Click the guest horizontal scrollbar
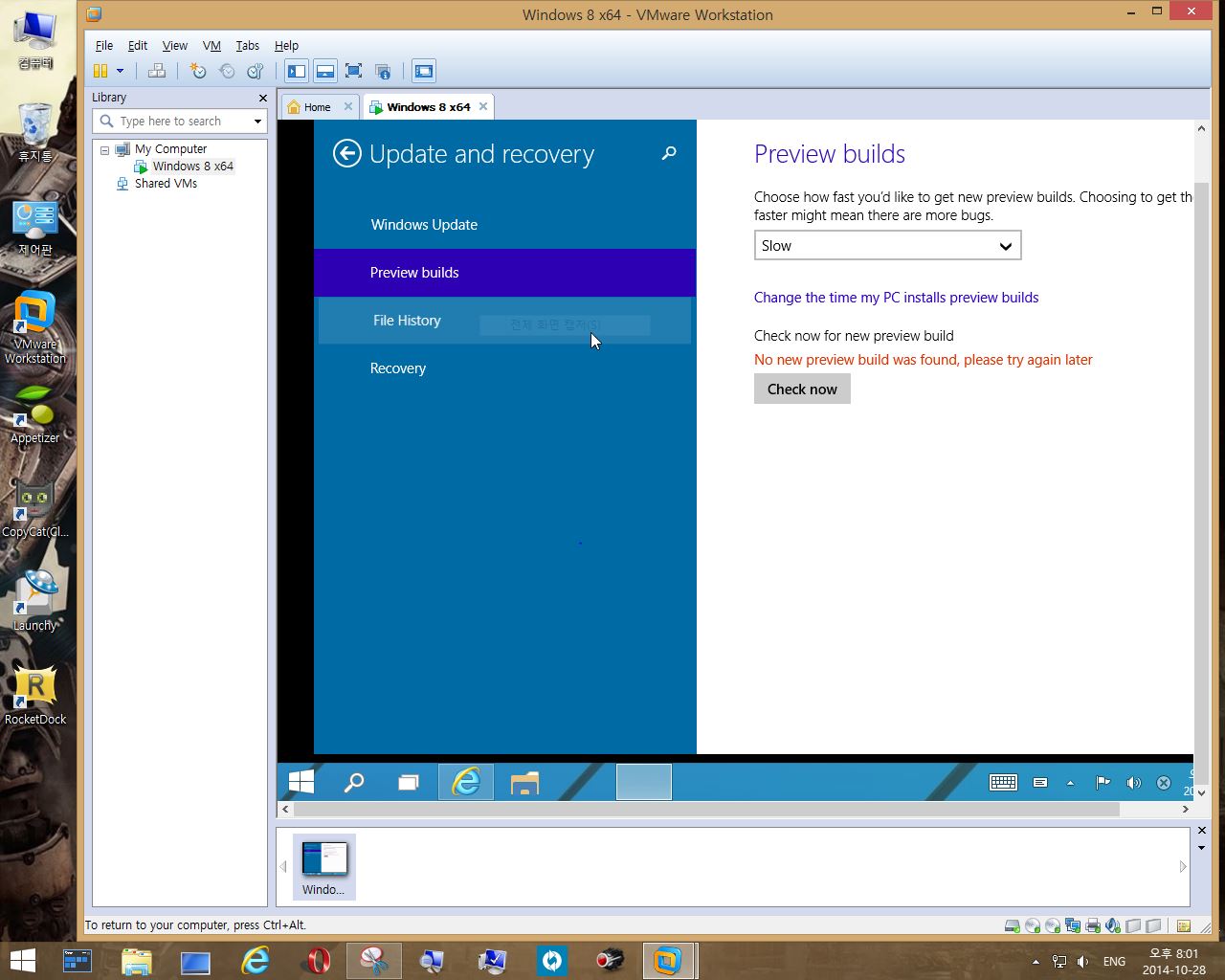Viewport: 1225px width, 980px height. [706, 809]
